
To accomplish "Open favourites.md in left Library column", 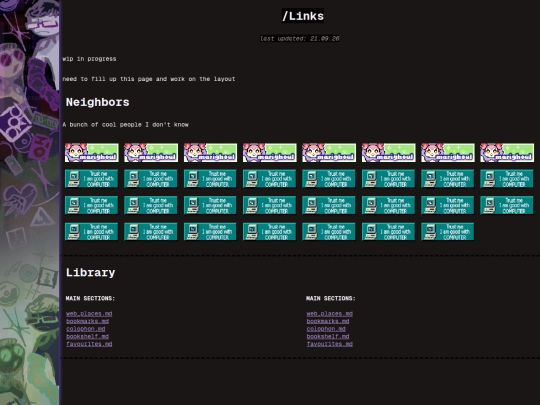I will [89, 344].
